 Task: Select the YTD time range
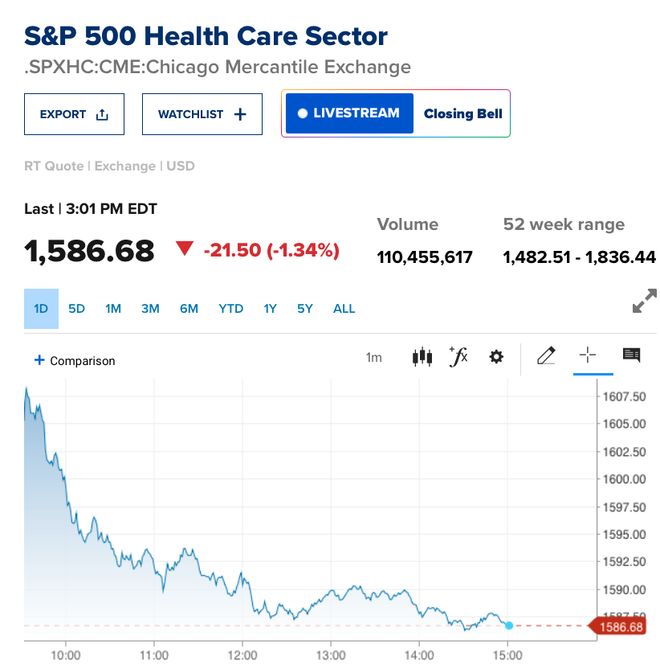click(x=231, y=309)
